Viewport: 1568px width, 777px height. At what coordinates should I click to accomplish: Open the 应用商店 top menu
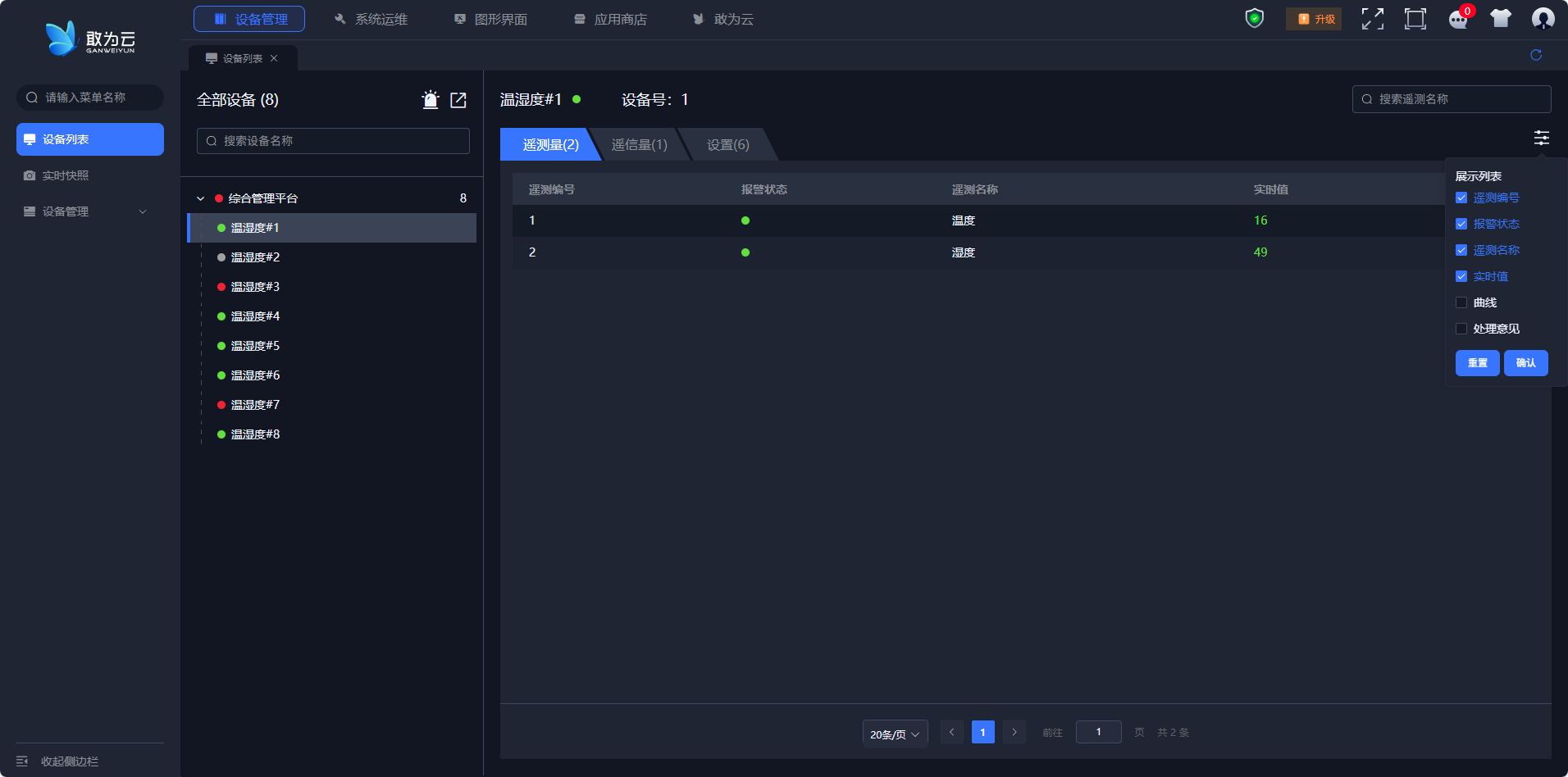610,19
